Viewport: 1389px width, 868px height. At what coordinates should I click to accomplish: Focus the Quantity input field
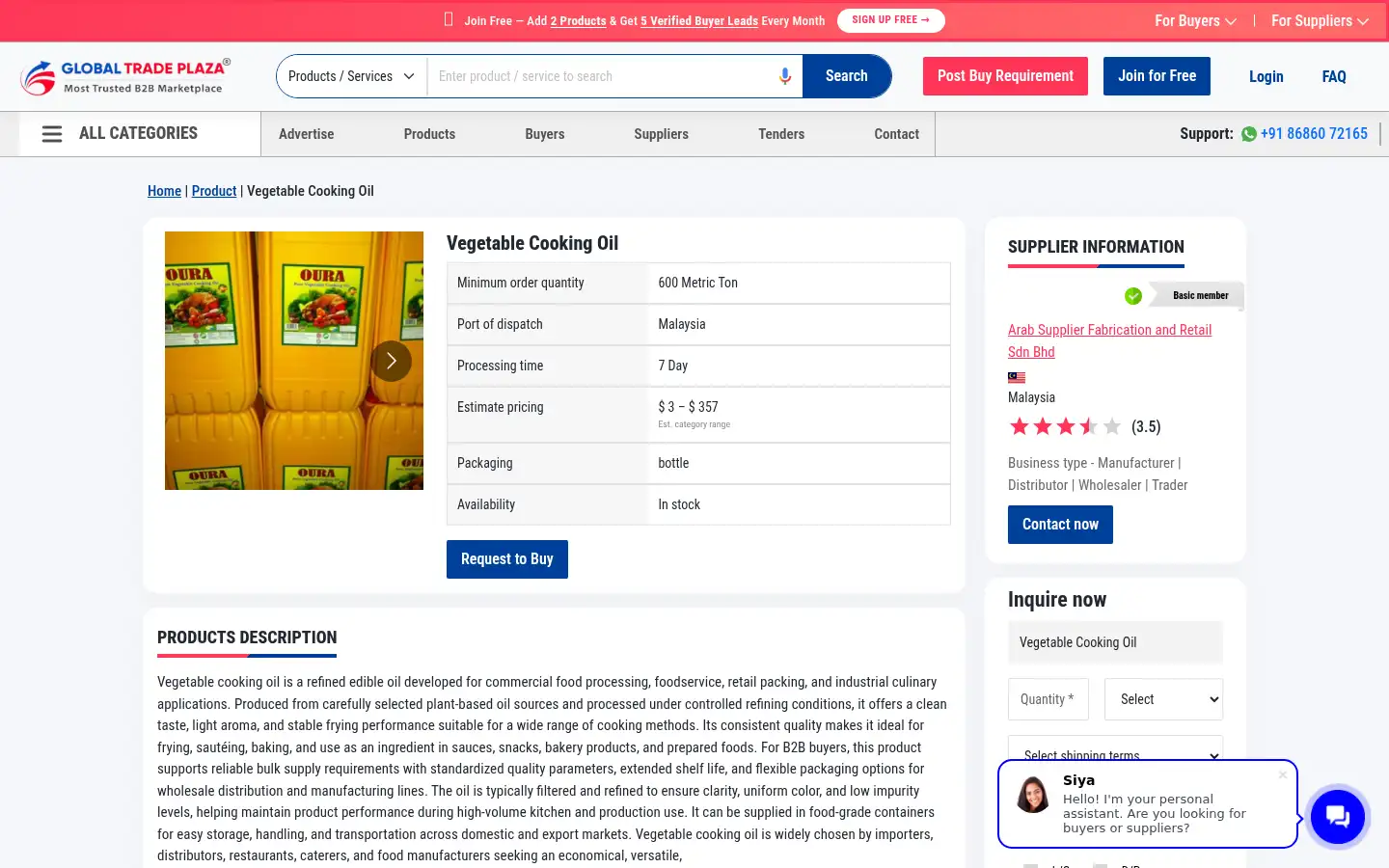1049,699
